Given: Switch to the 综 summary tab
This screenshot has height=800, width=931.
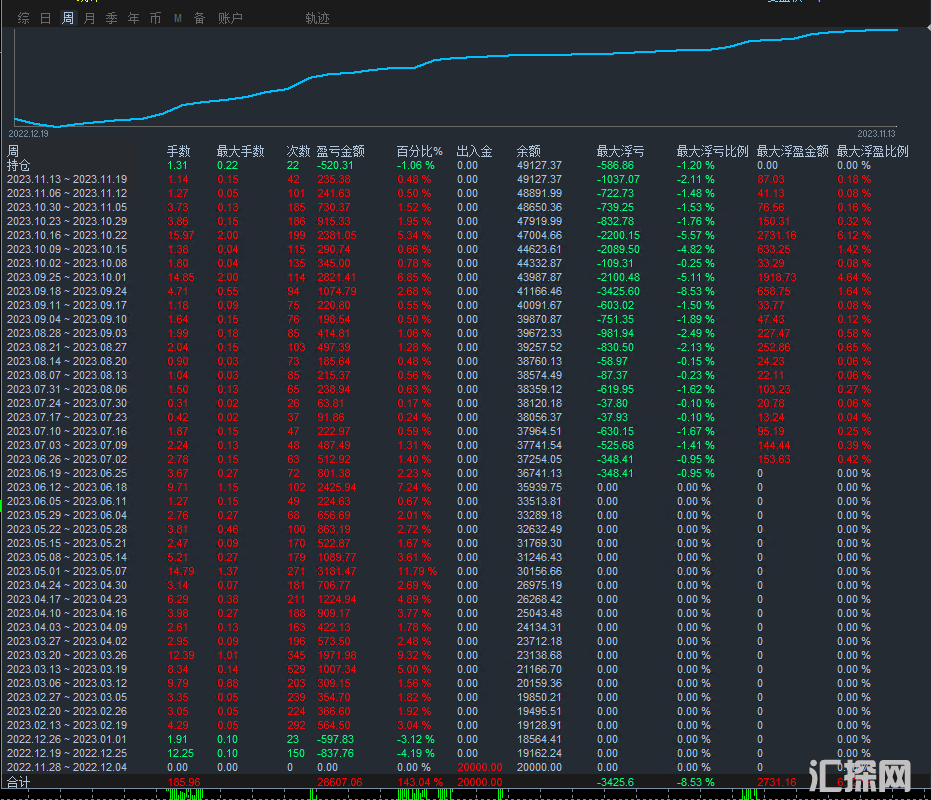Looking at the screenshot, I should pos(23,18).
